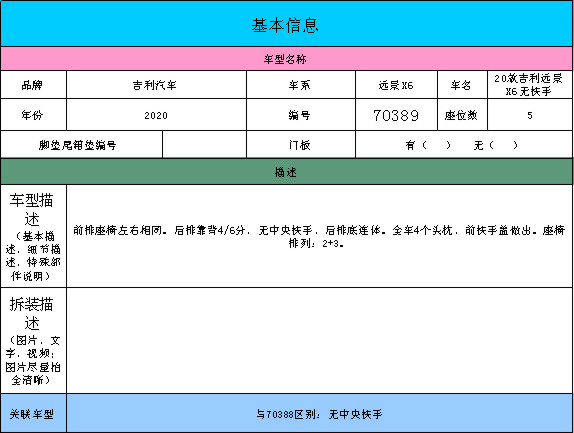This screenshot has width=574, height=433.
Task: Click the empty 拆装描述 content area
Action: point(320,340)
